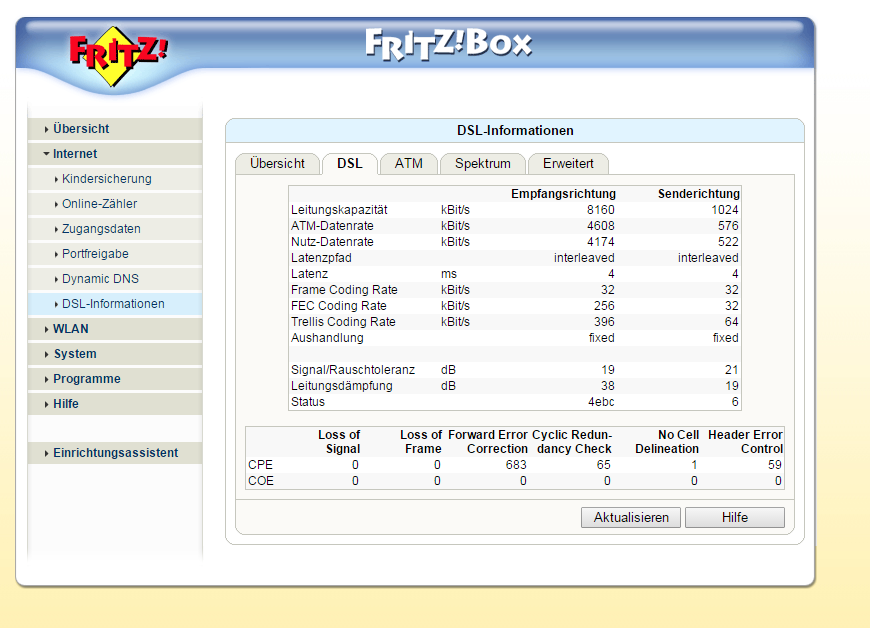This screenshot has height=639, width=877.
Task: Select Nutz-Datenrate value 4174
Action: [x=601, y=242]
